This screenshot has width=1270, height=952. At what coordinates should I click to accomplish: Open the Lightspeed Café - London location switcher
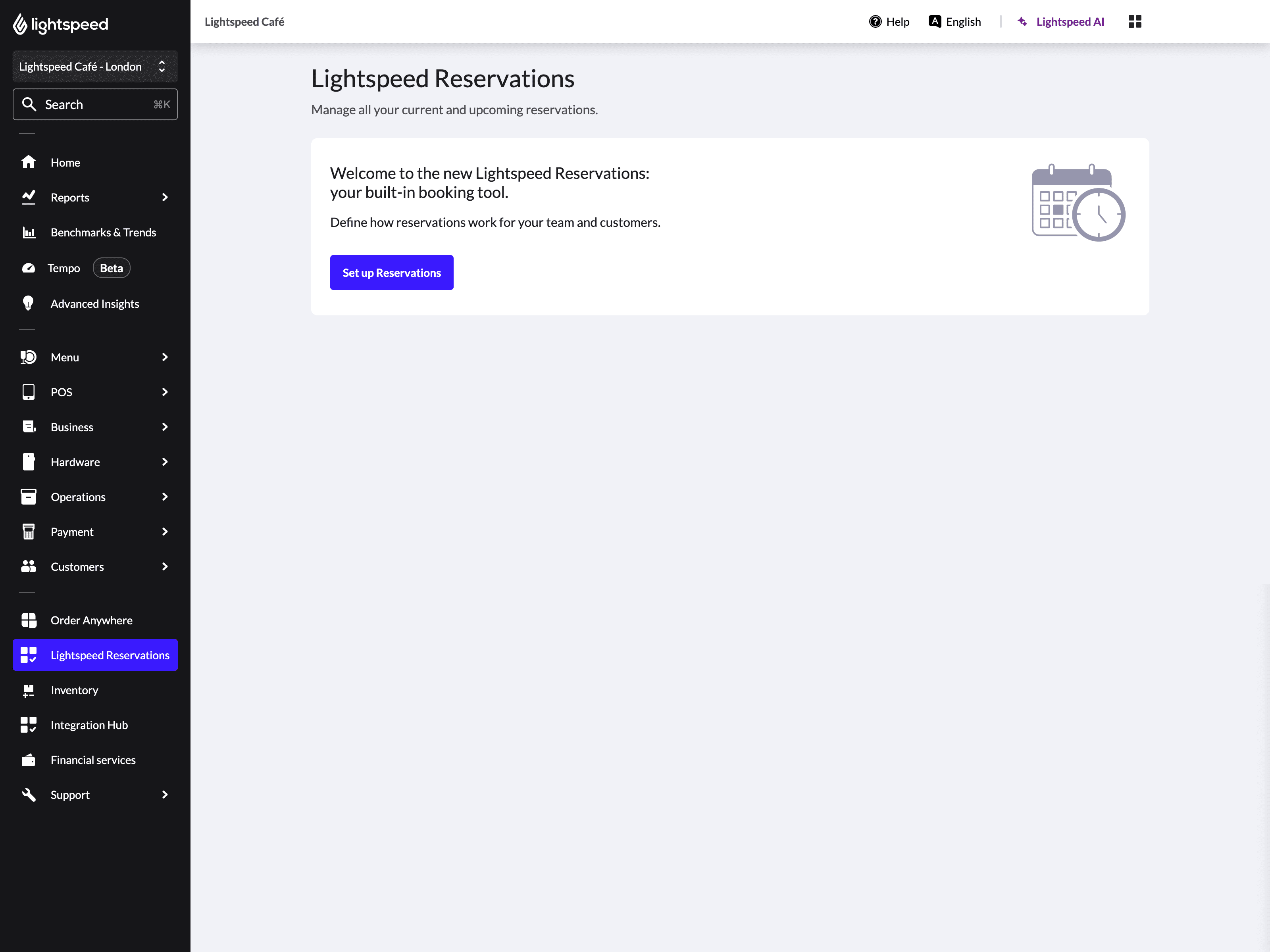click(x=95, y=66)
